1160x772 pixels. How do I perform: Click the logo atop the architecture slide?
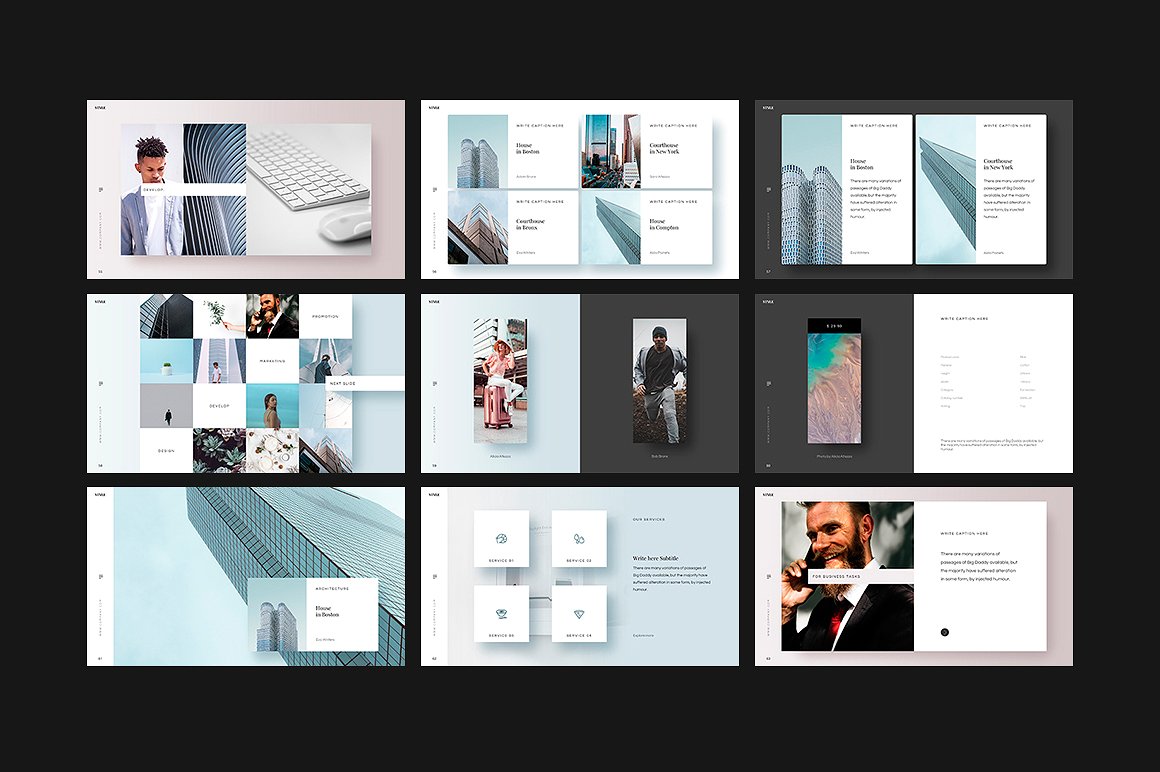coord(97,495)
